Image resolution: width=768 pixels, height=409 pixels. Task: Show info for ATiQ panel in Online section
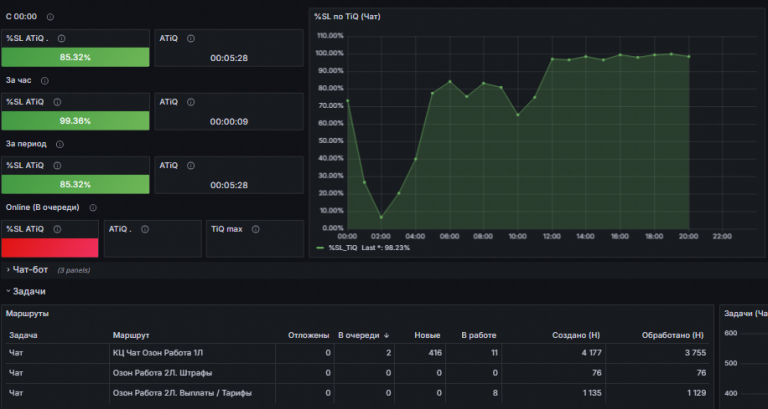coord(144,229)
